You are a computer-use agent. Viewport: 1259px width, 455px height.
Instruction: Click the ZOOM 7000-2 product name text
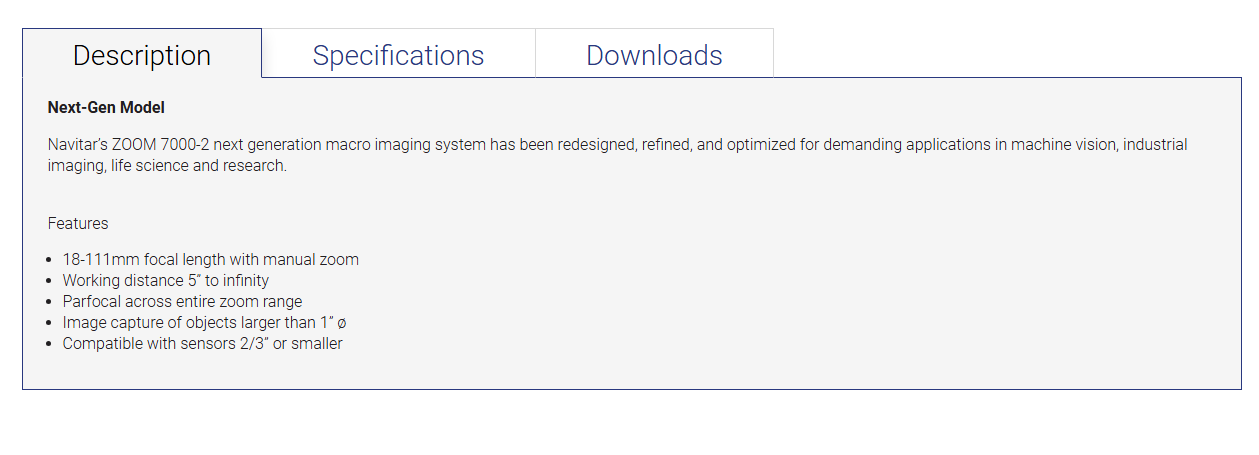click(x=162, y=144)
